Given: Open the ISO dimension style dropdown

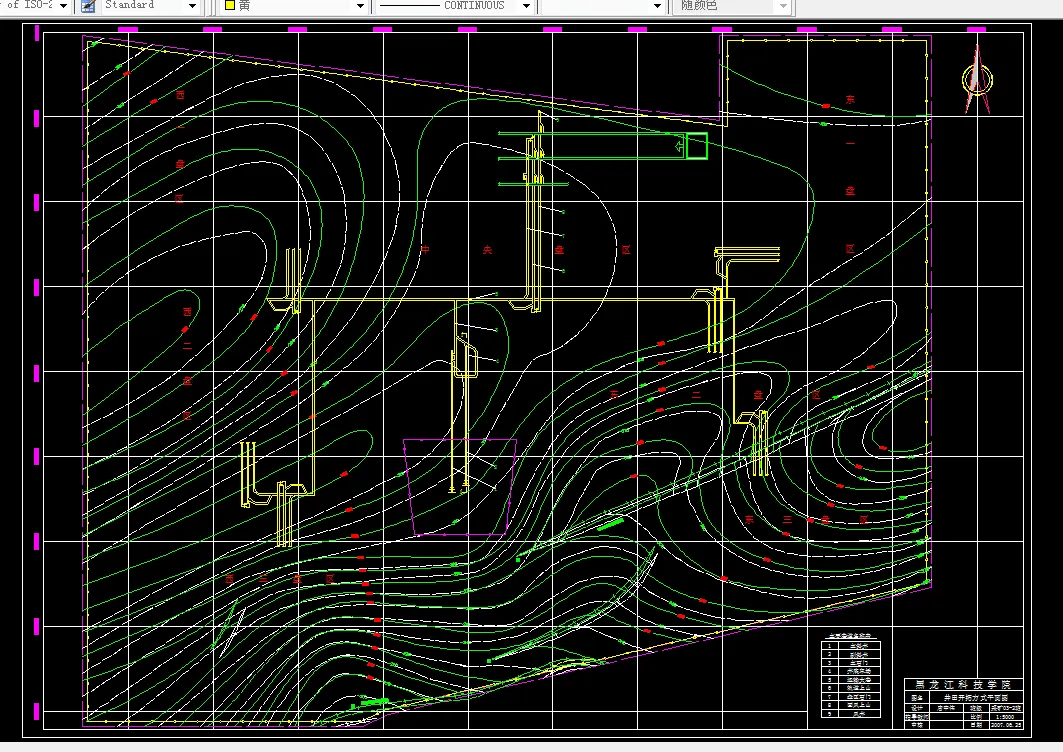Looking at the screenshot, I should 63,5.
